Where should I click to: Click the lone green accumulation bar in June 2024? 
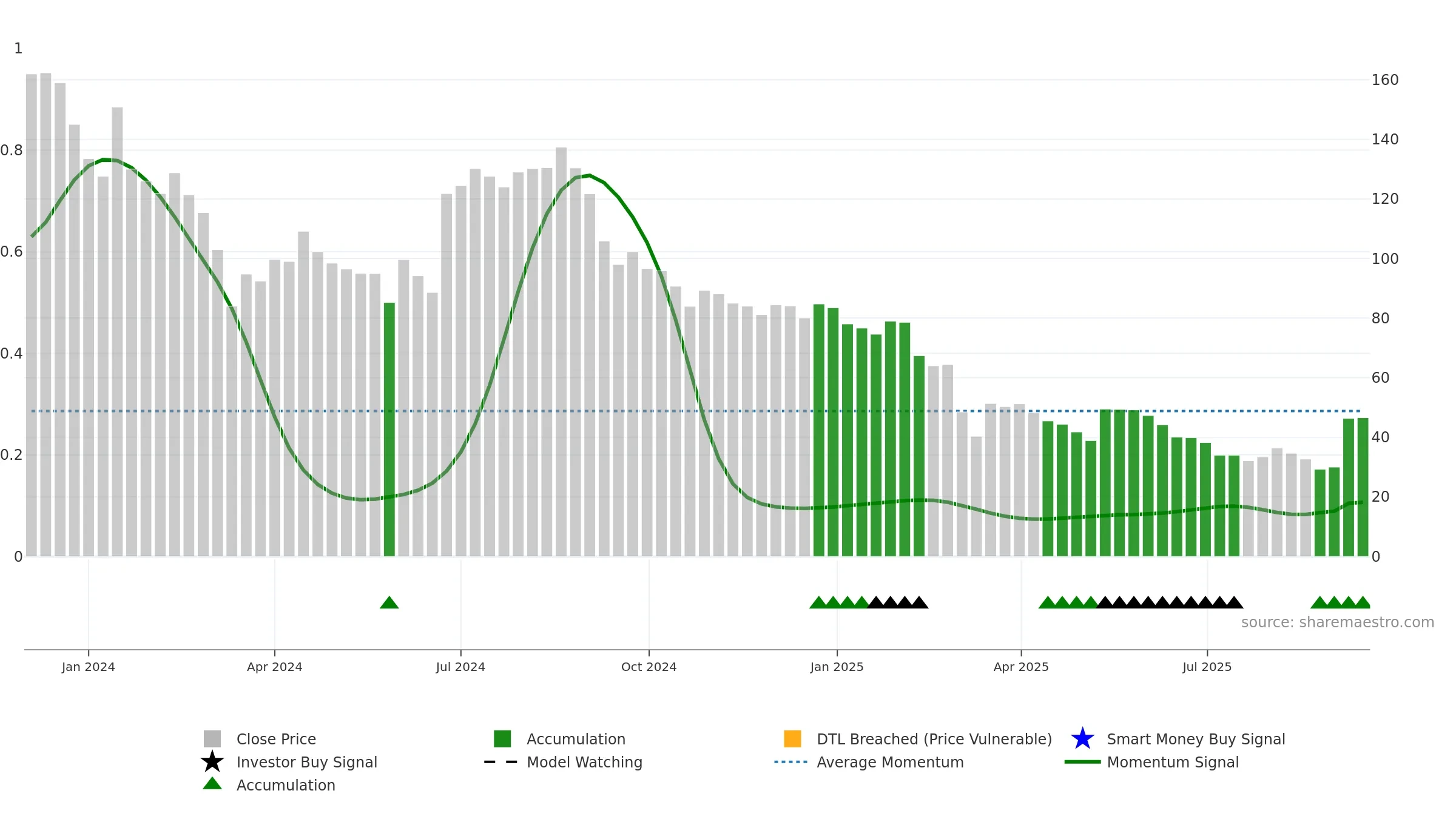tap(389, 430)
